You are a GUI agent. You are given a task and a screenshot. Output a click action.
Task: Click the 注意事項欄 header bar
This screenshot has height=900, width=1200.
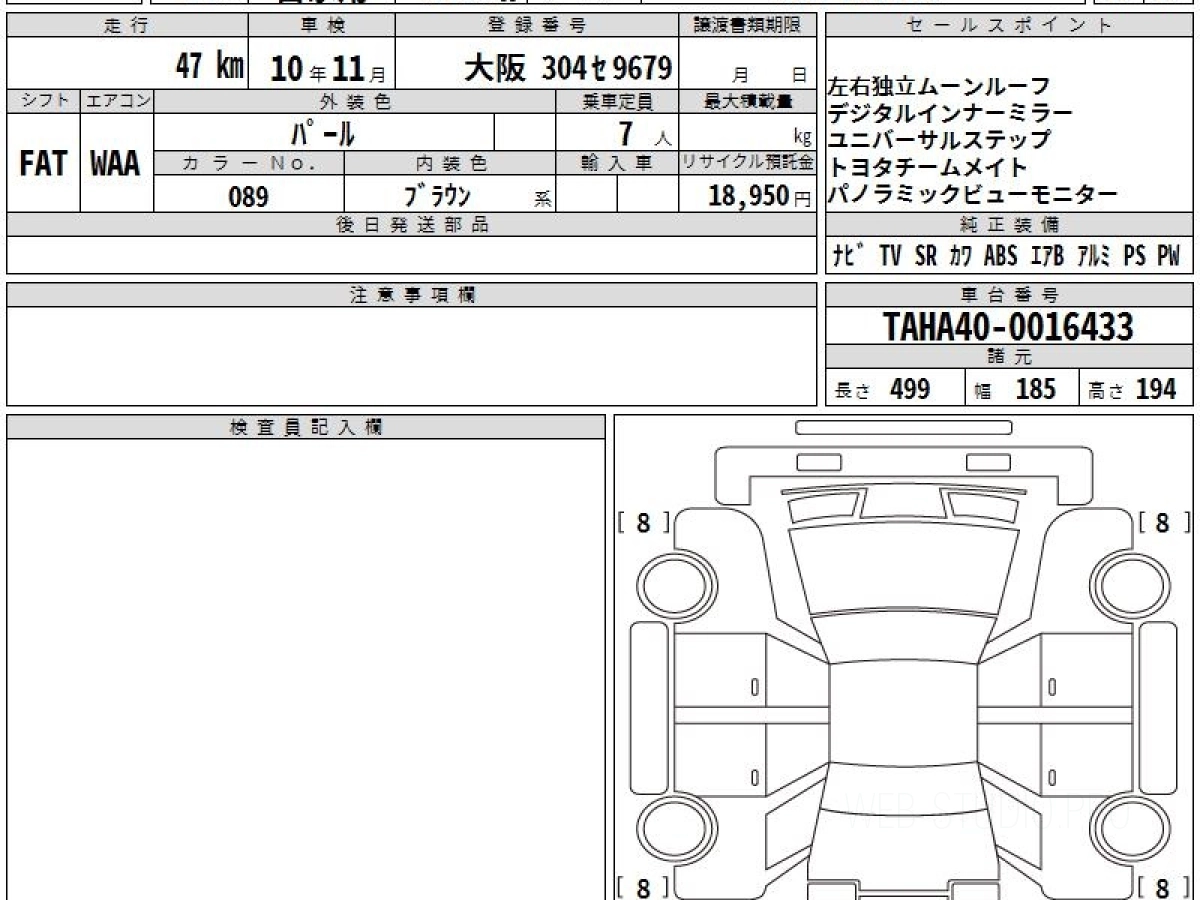(x=412, y=295)
